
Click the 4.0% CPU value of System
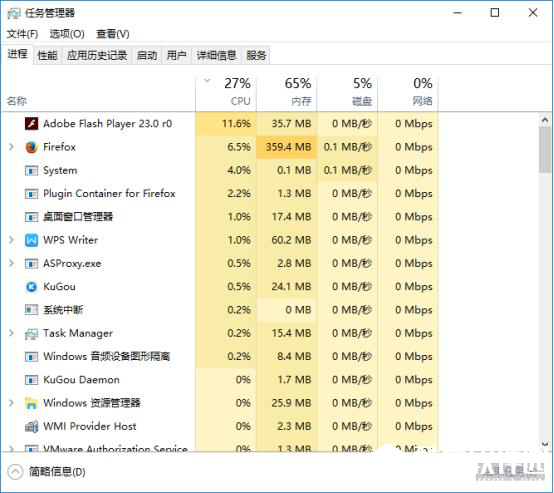(239, 171)
